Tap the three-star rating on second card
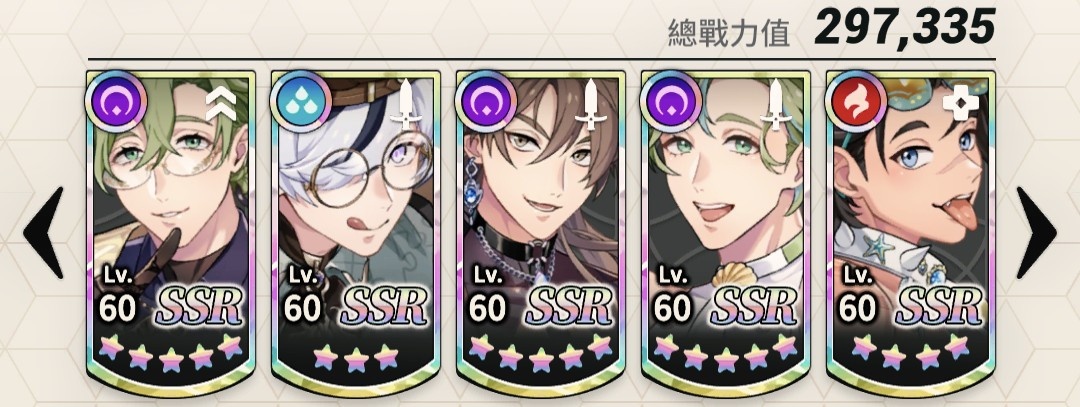 pos(356,357)
